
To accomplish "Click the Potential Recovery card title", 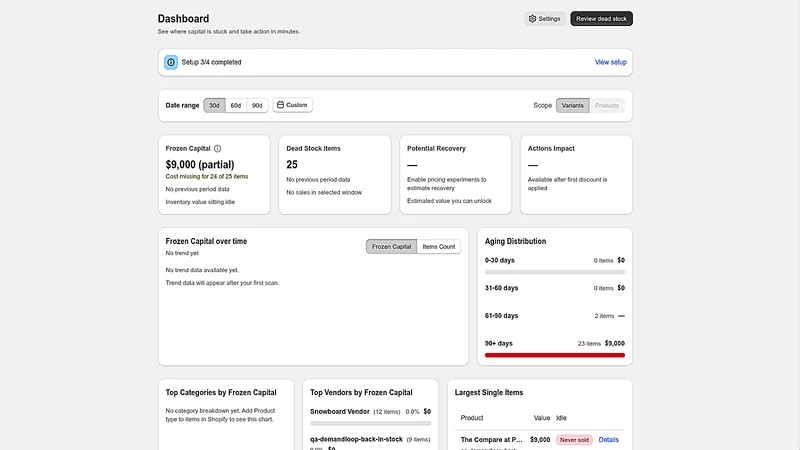I will 436,148.
